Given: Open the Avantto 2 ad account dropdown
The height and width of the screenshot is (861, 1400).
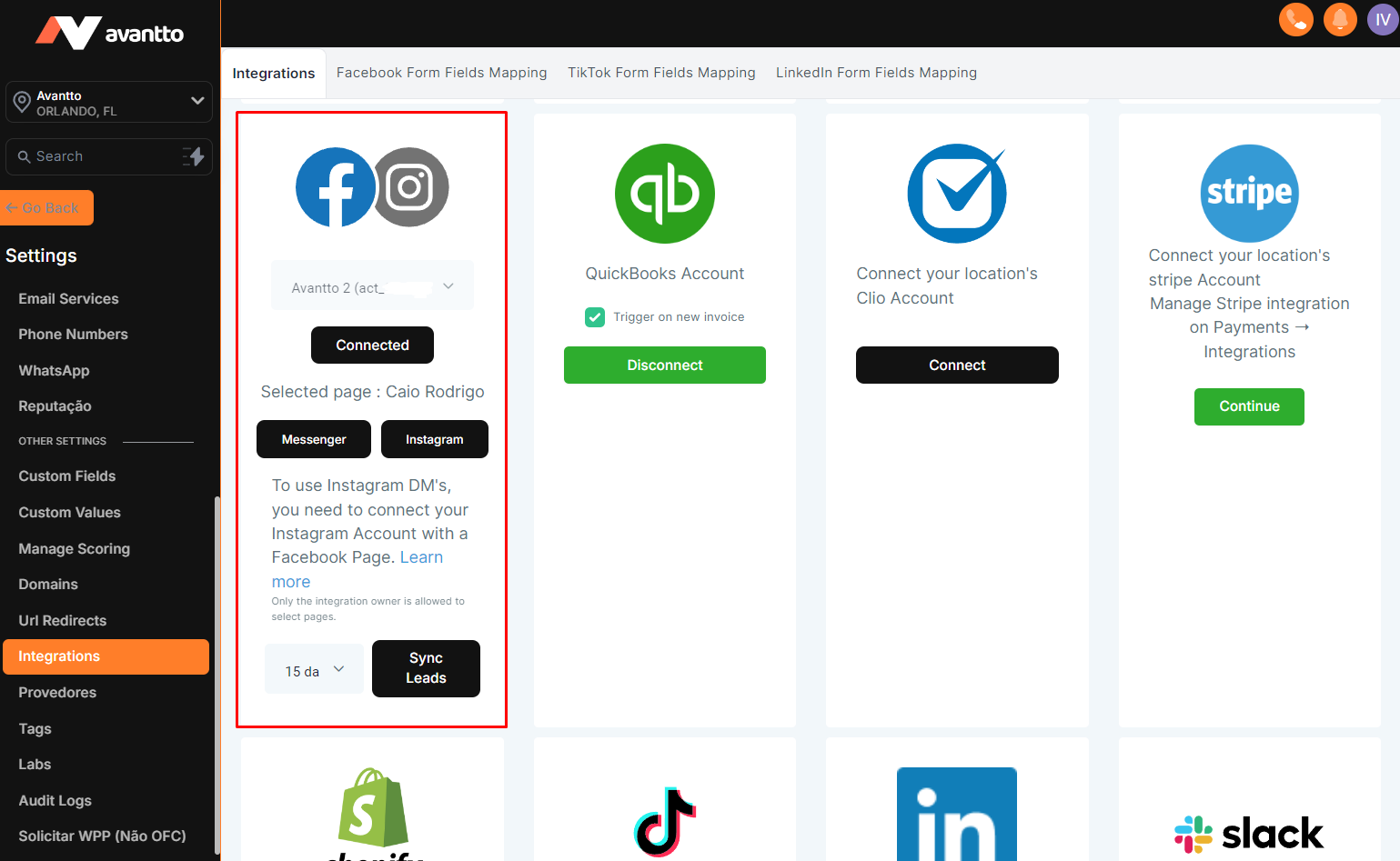Looking at the screenshot, I should coord(372,287).
